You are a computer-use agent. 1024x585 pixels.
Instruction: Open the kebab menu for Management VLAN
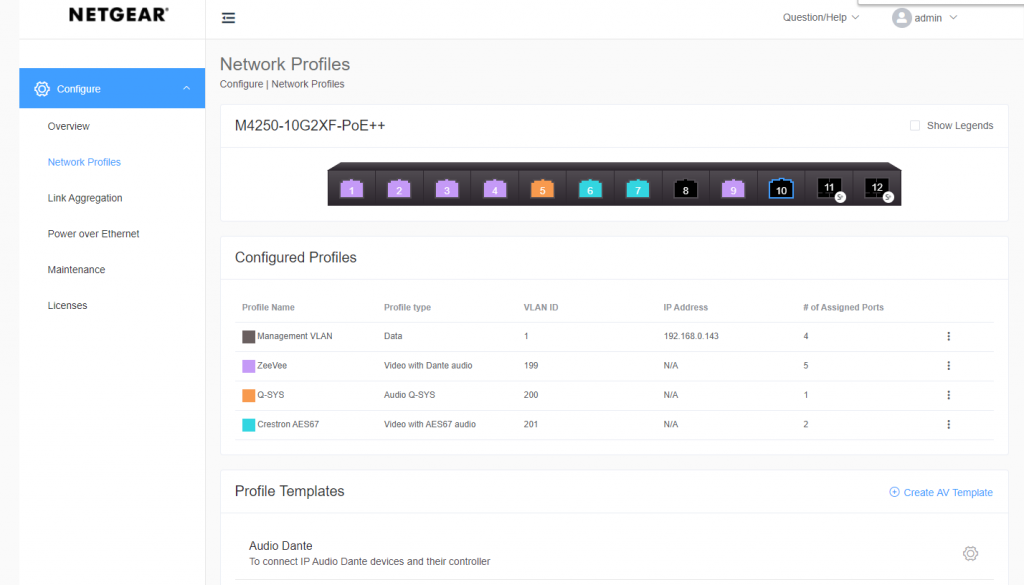948,336
